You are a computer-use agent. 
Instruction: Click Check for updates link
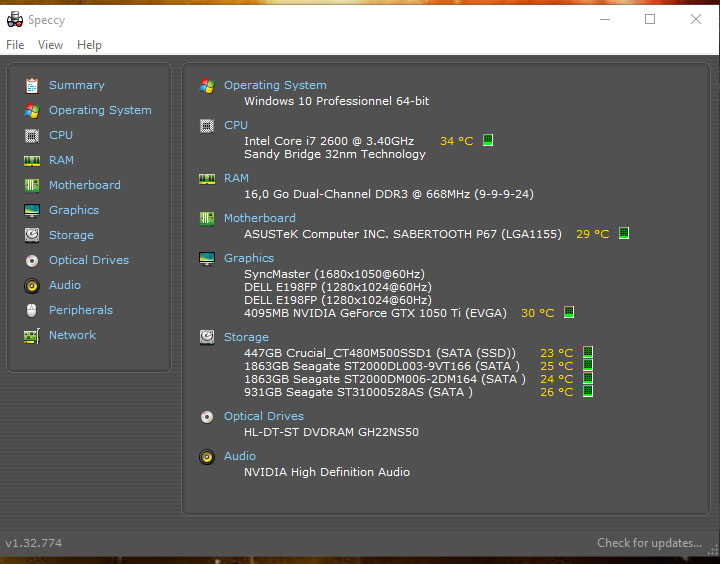click(649, 543)
